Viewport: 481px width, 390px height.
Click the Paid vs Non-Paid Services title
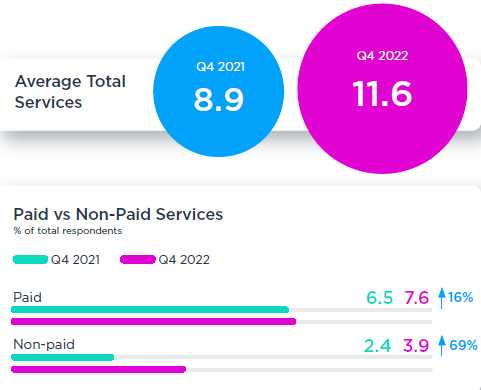[118, 214]
